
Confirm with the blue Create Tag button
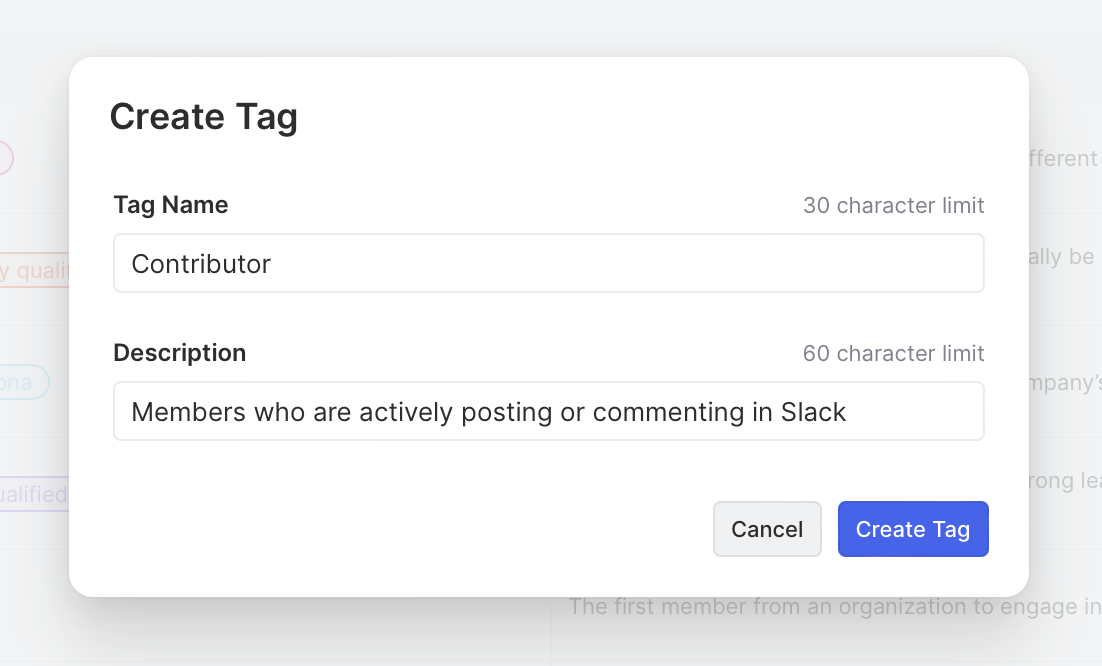pyautogui.click(x=912, y=529)
